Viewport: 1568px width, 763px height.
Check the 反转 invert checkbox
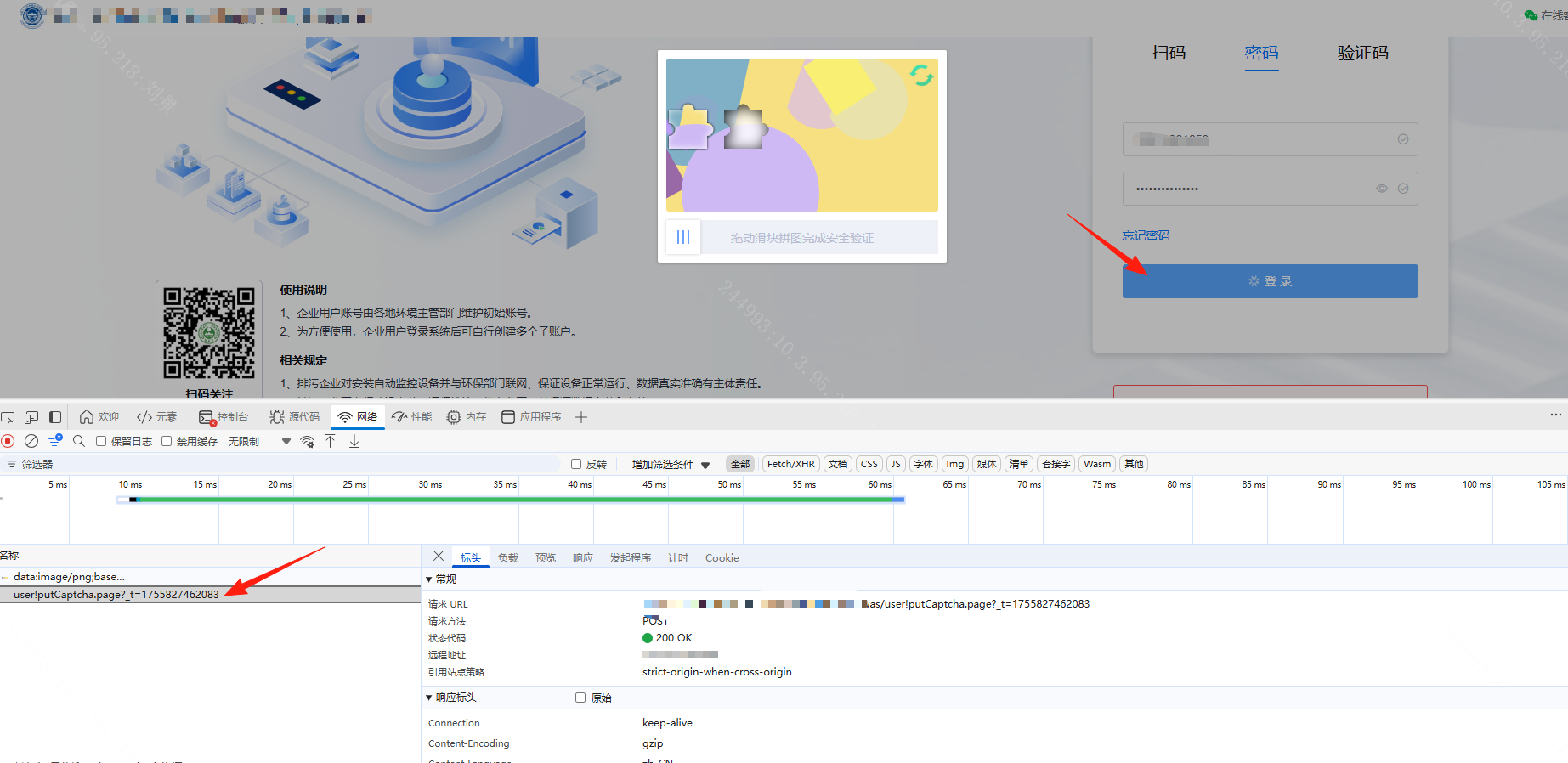(576, 464)
